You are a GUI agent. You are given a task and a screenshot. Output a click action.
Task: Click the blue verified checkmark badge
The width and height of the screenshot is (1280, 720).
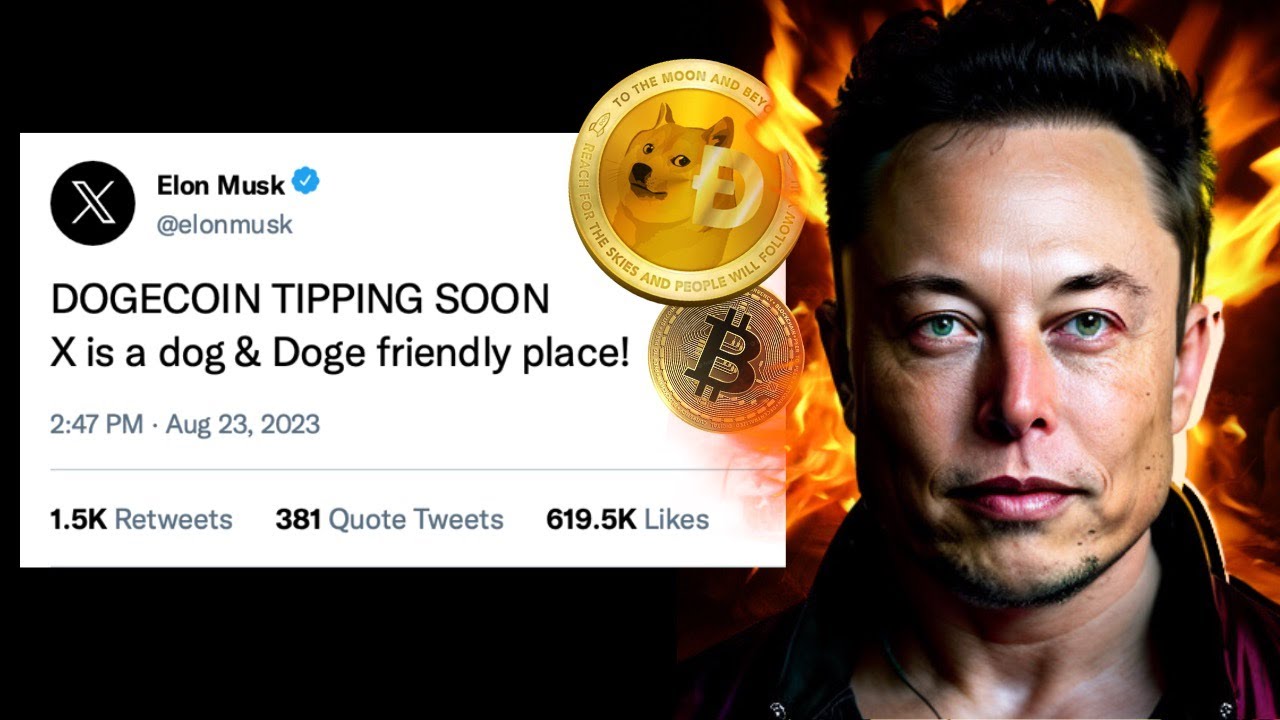coord(305,183)
